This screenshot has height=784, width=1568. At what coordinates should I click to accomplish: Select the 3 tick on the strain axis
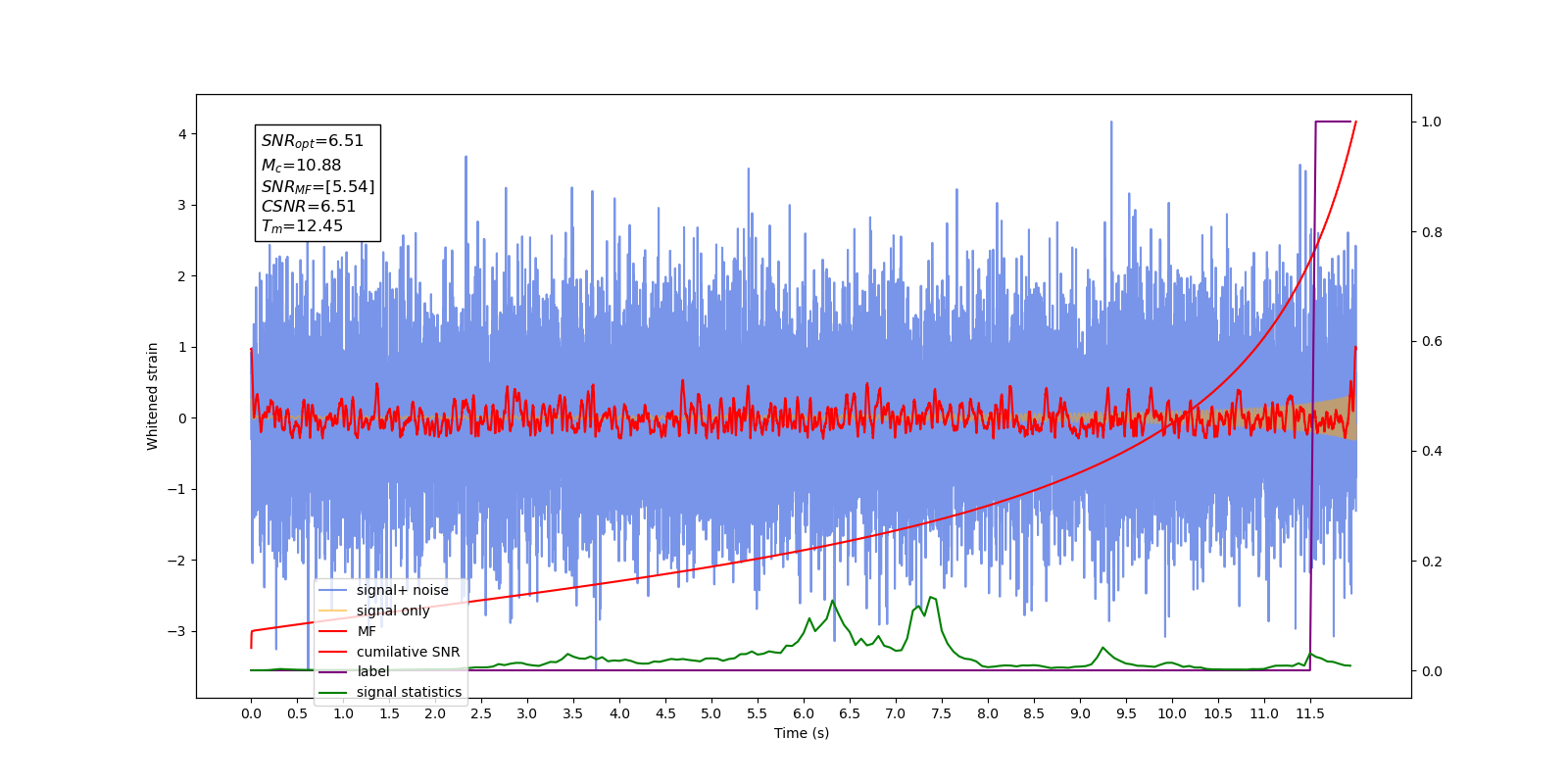182,205
